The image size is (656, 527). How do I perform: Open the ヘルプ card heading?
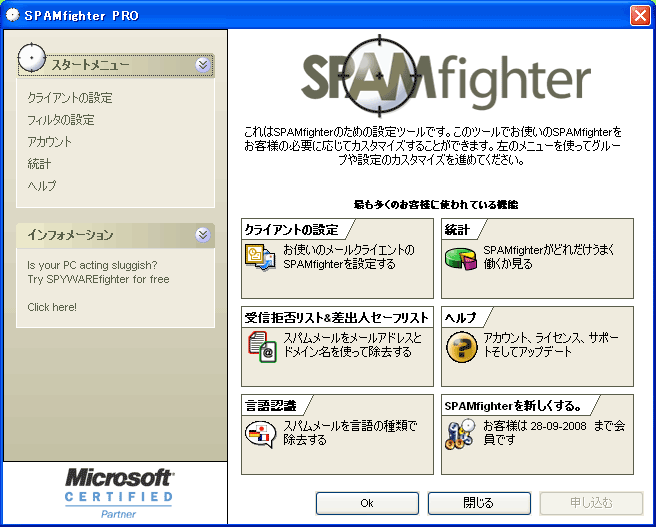click(x=460, y=317)
